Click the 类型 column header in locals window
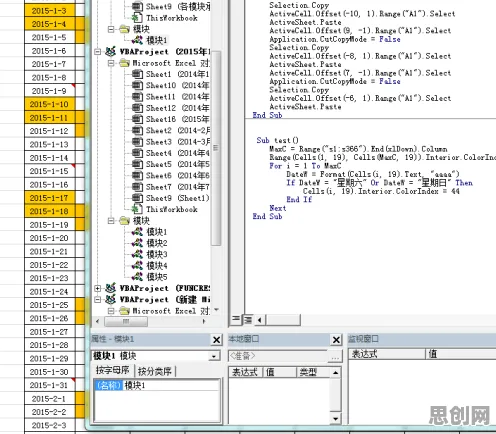 point(312,372)
